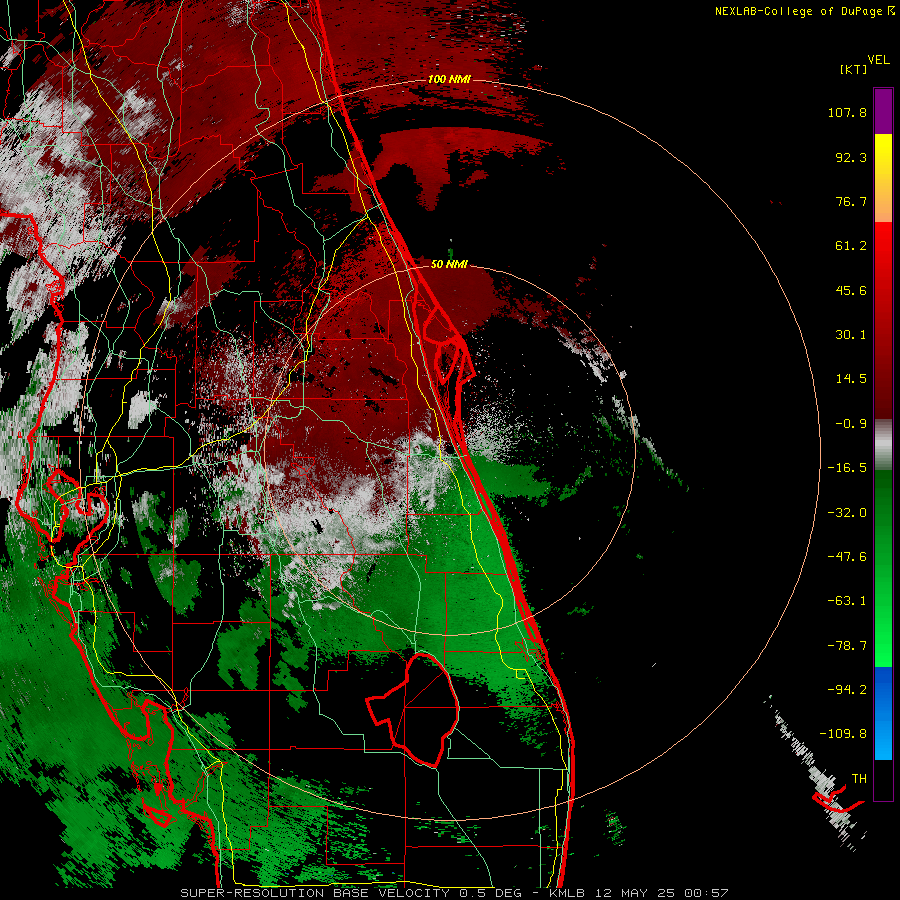Click the -16.5 velocity scale value

(x=847, y=468)
